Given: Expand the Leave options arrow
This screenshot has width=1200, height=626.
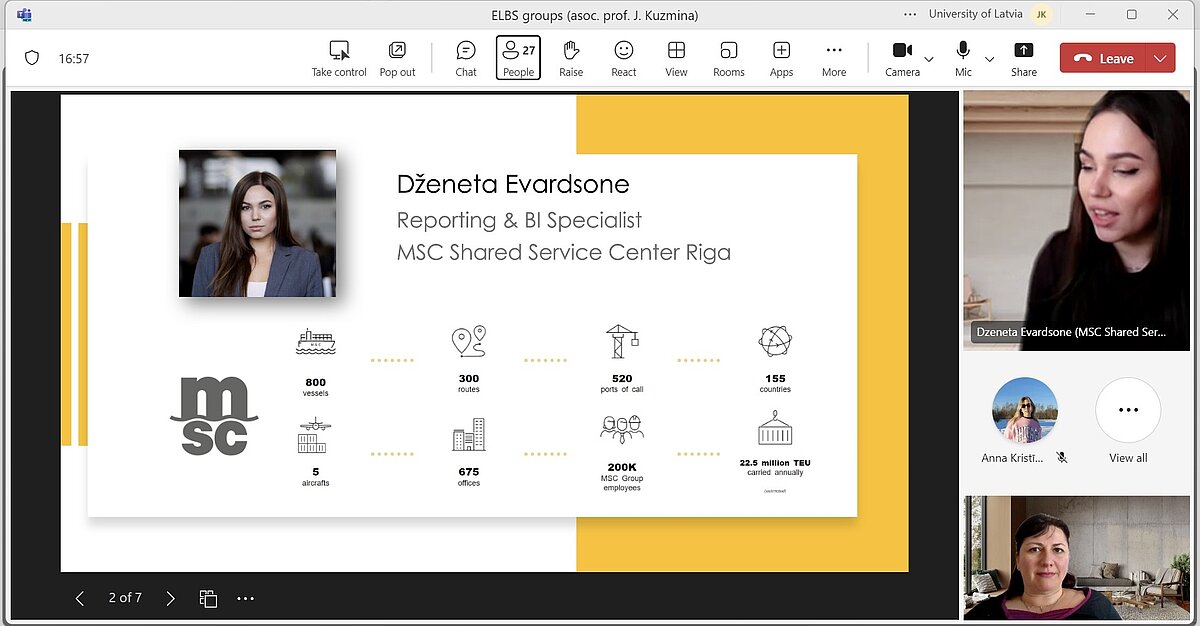Looking at the screenshot, I should click(1161, 58).
